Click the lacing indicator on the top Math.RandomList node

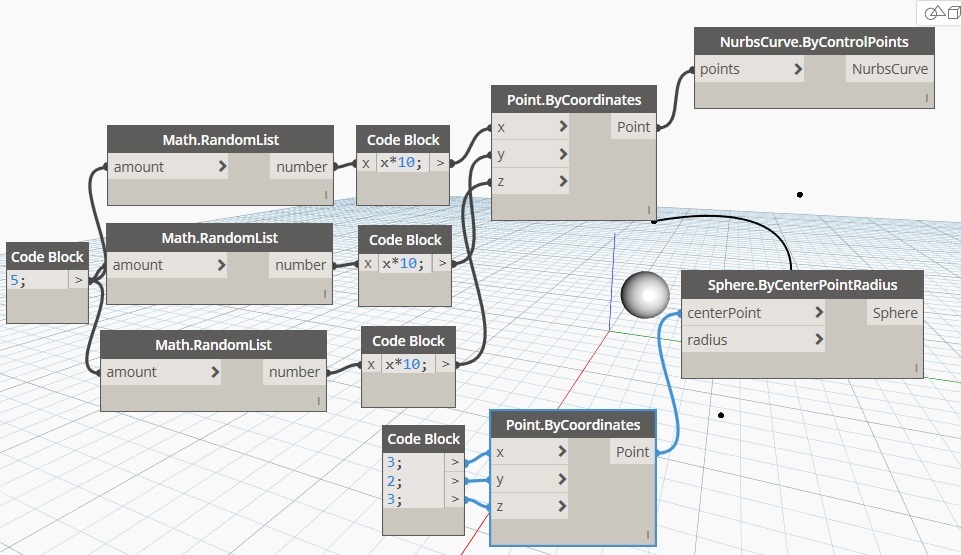point(325,195)
